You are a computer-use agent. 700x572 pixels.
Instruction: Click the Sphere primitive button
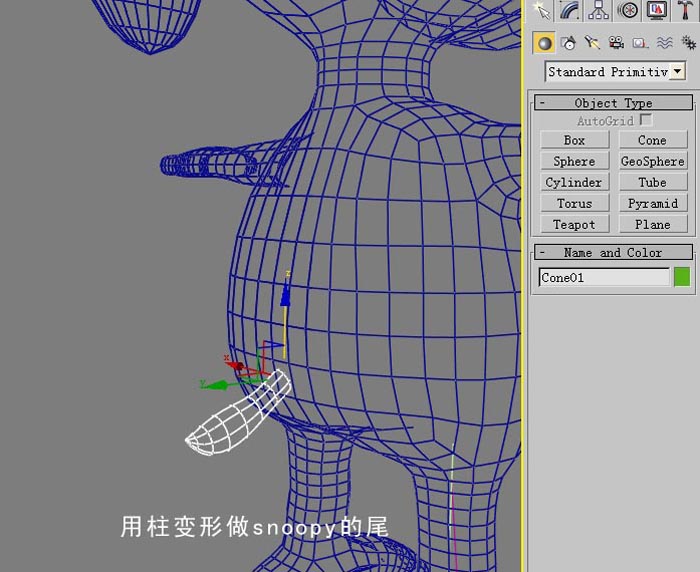pos(575,161)
